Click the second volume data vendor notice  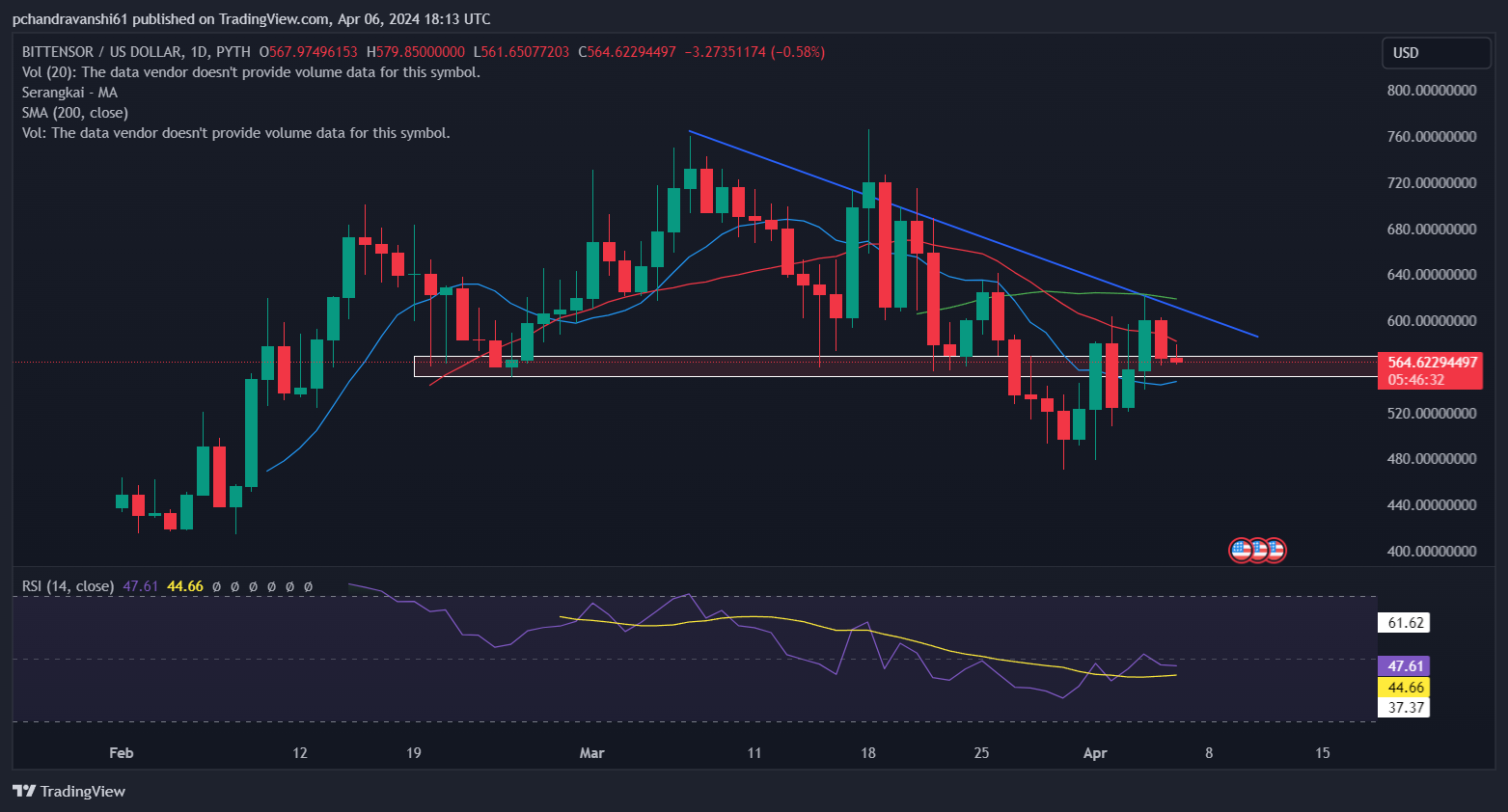click(x=236, y=133)
